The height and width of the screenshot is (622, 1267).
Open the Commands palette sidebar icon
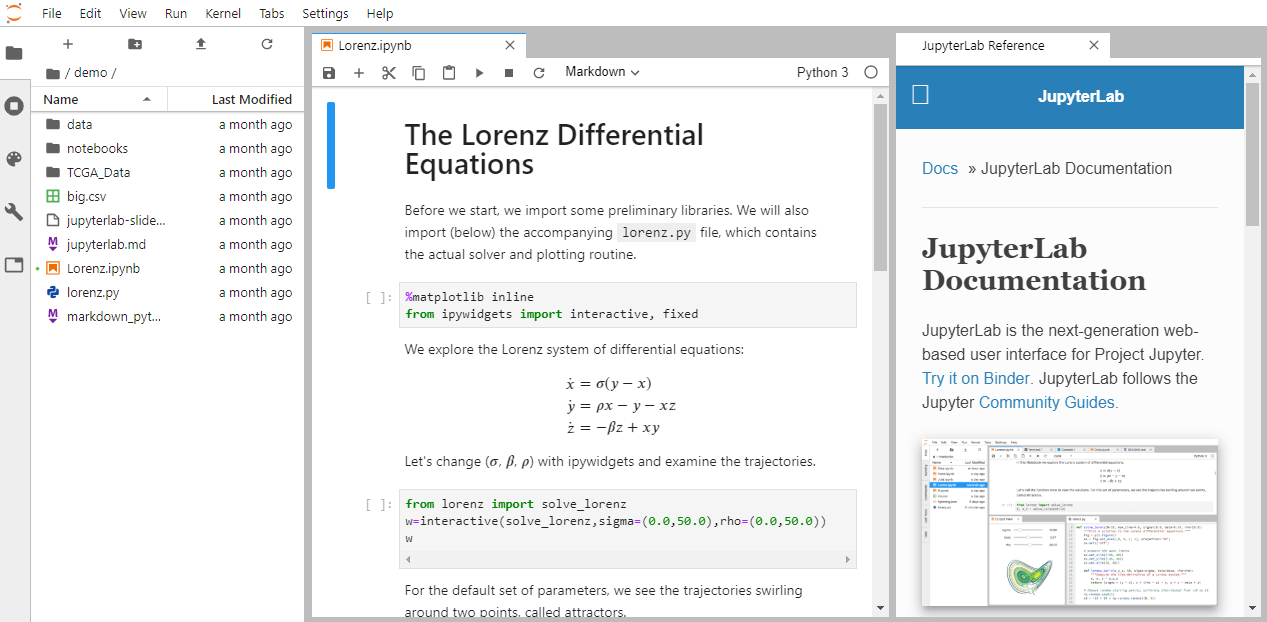14,159
